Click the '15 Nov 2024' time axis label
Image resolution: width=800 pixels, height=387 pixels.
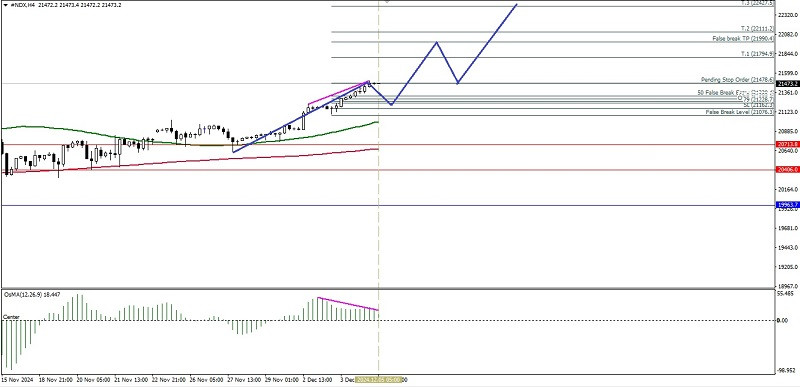(17, 380)
